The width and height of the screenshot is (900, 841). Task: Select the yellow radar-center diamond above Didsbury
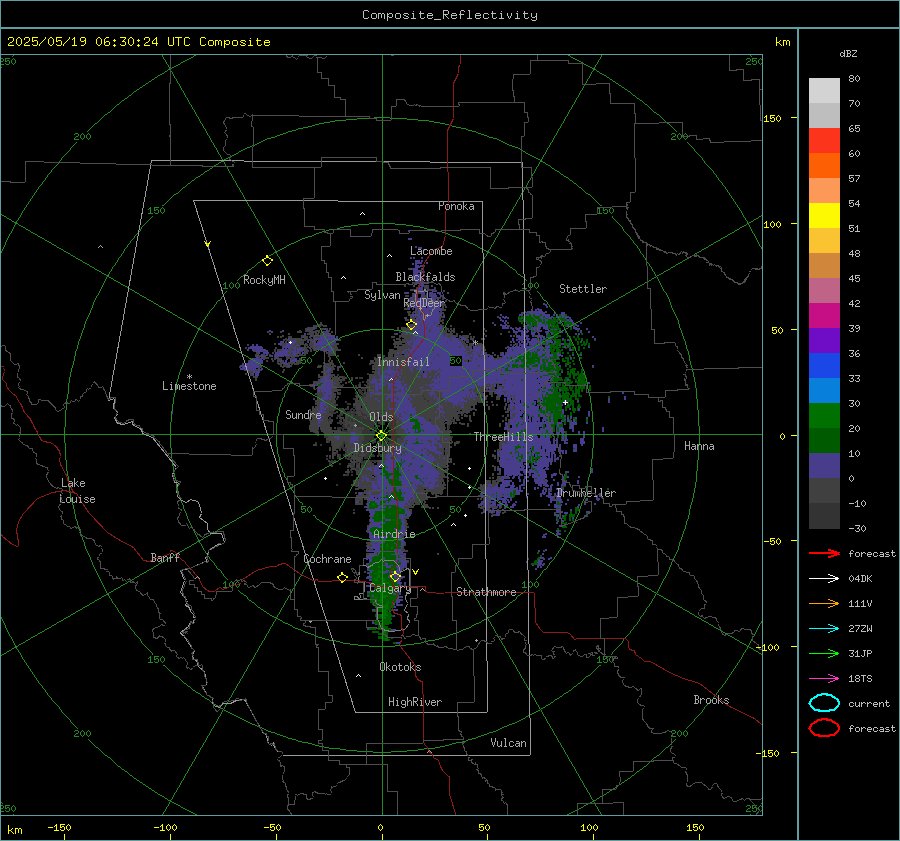[x=381, y=436]
